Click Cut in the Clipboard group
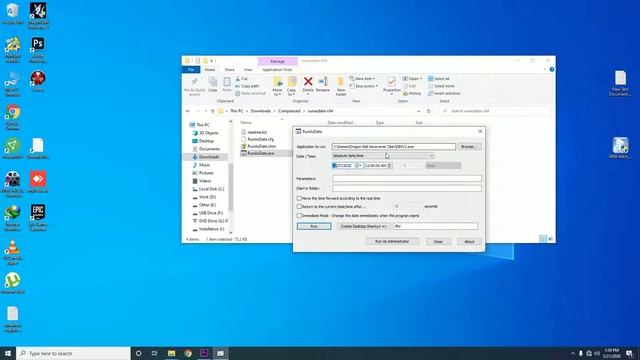Image resolution: width=640 pixels, height=360 pixels. [241, 78]
